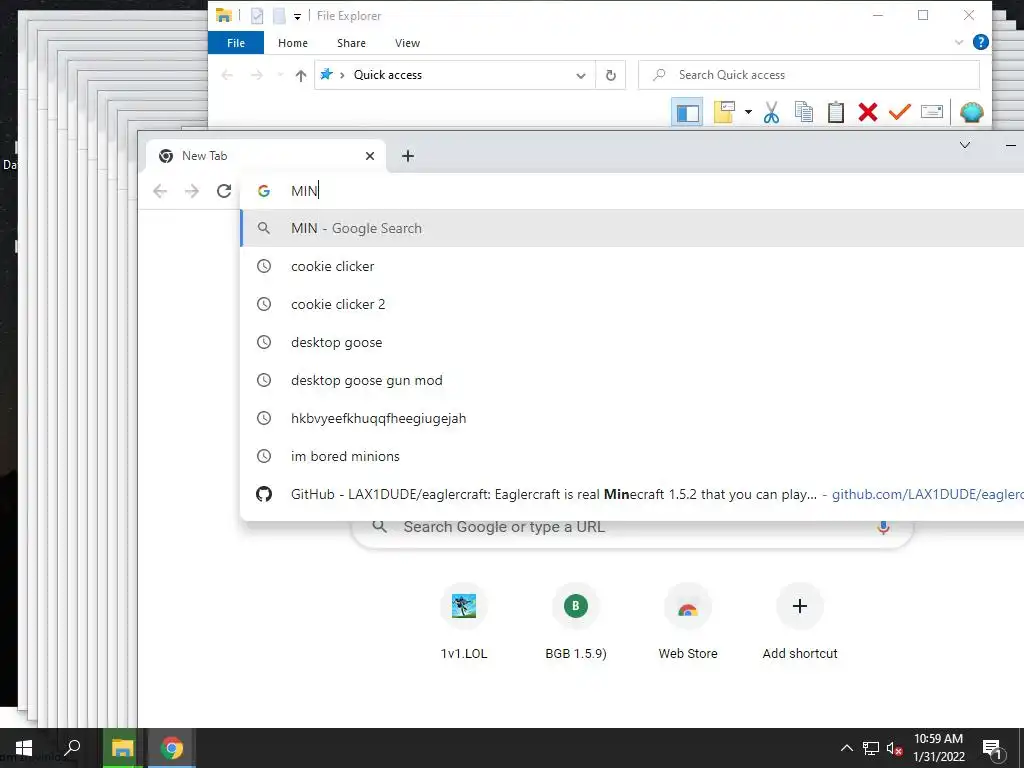The width and height of the screenshot is (1024, 768).
Task: Select the im bored minions suggestion
Action: point(632,456)
